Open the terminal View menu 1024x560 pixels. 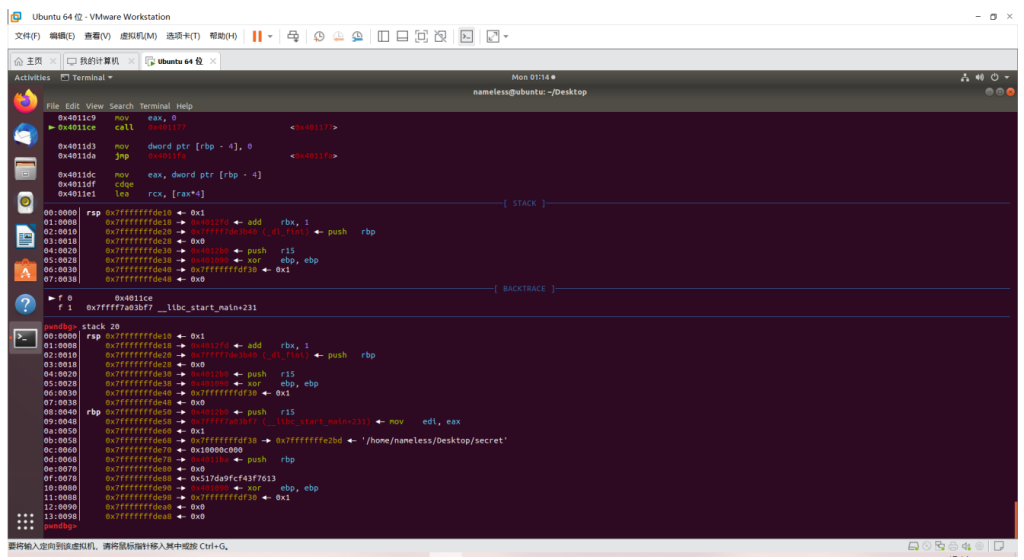tap(95, 106)
